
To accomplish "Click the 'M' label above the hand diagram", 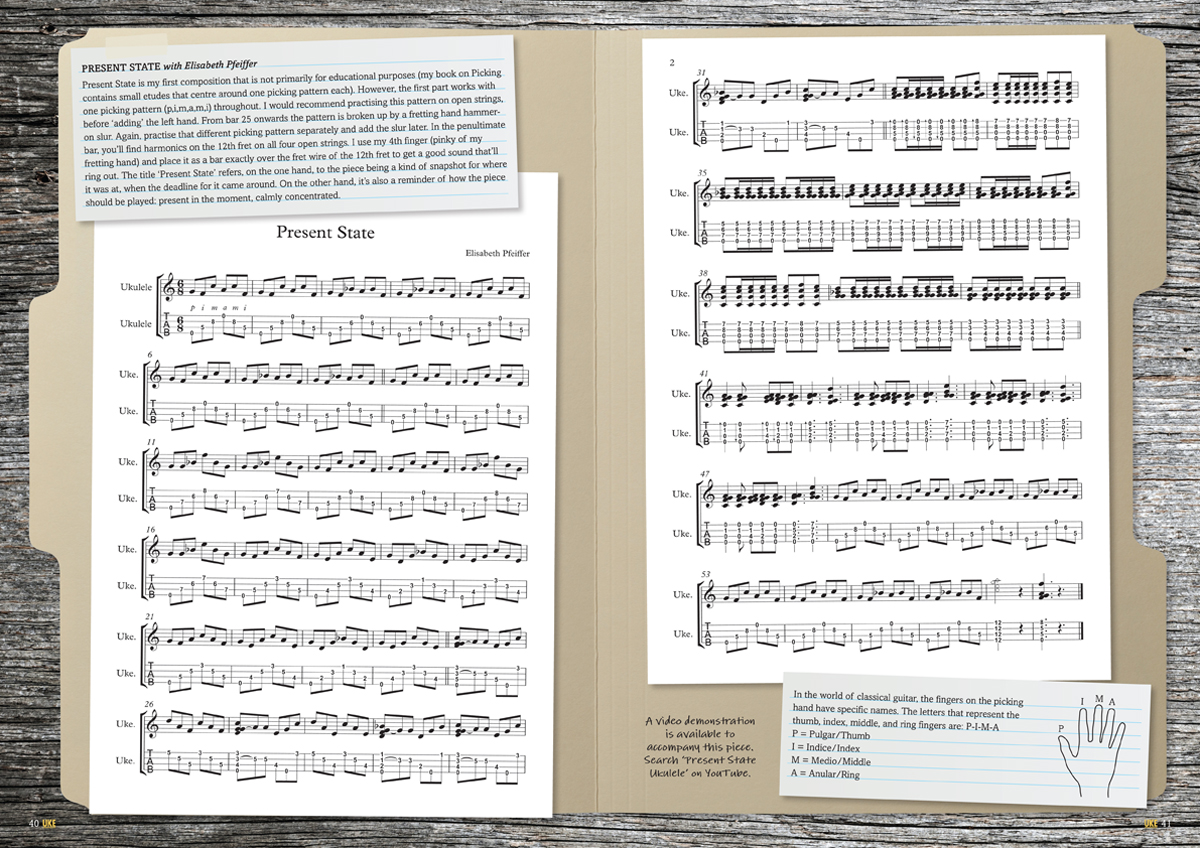I will coord(1099,697).
